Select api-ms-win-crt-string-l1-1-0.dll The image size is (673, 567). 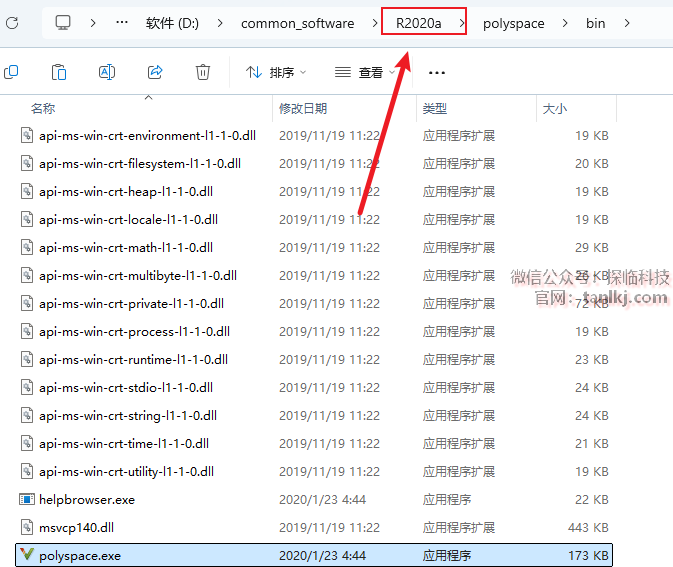click(x=128, y=415)
